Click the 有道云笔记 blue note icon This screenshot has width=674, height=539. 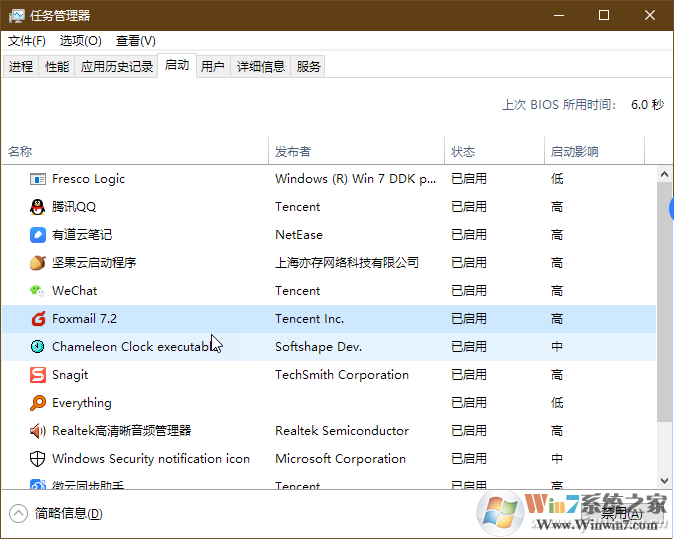(x=38, y=235)
